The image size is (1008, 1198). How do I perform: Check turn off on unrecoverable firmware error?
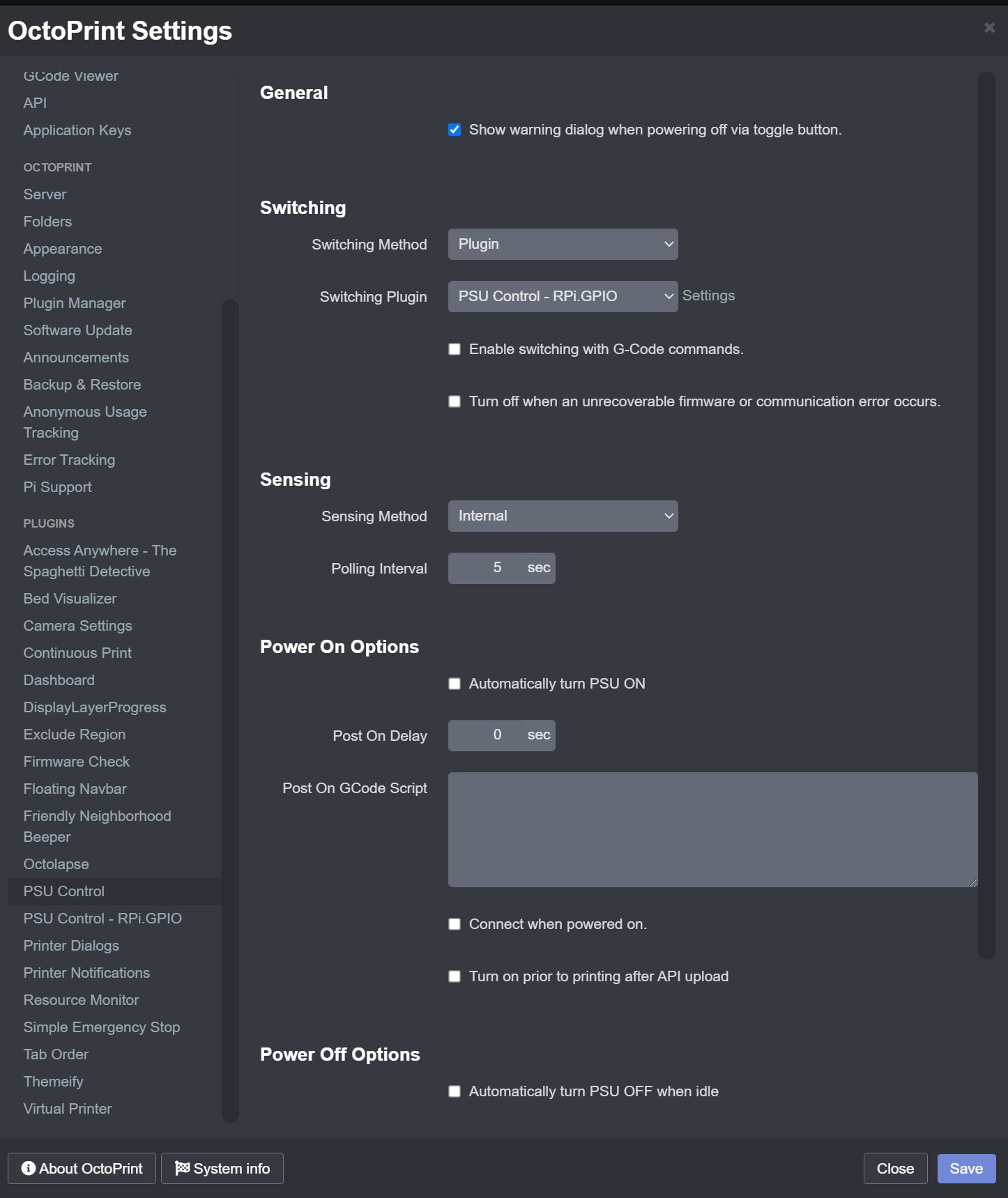455,401
